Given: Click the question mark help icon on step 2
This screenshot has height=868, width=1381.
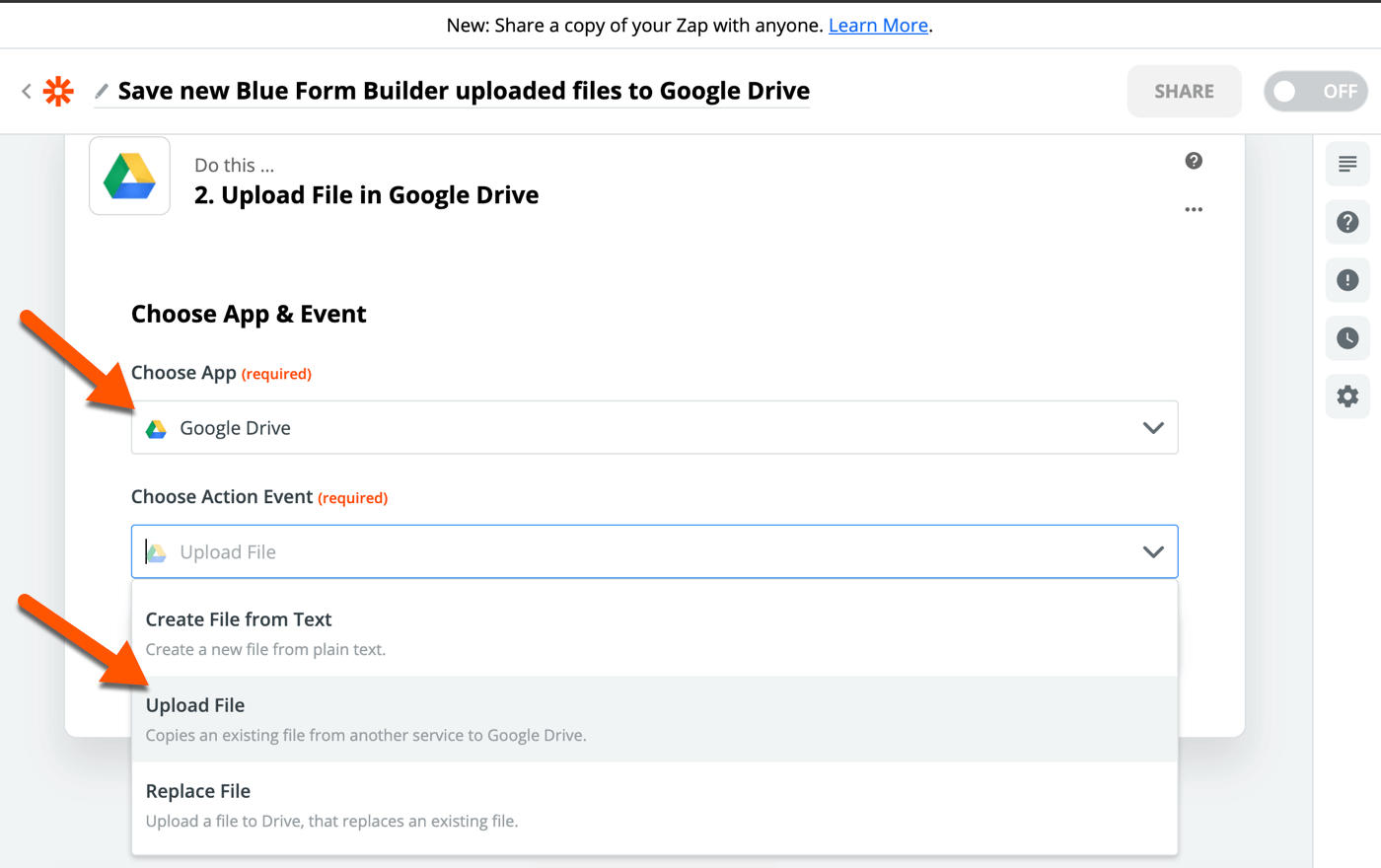Looking at the screenshot, I should coord(1194,161).
